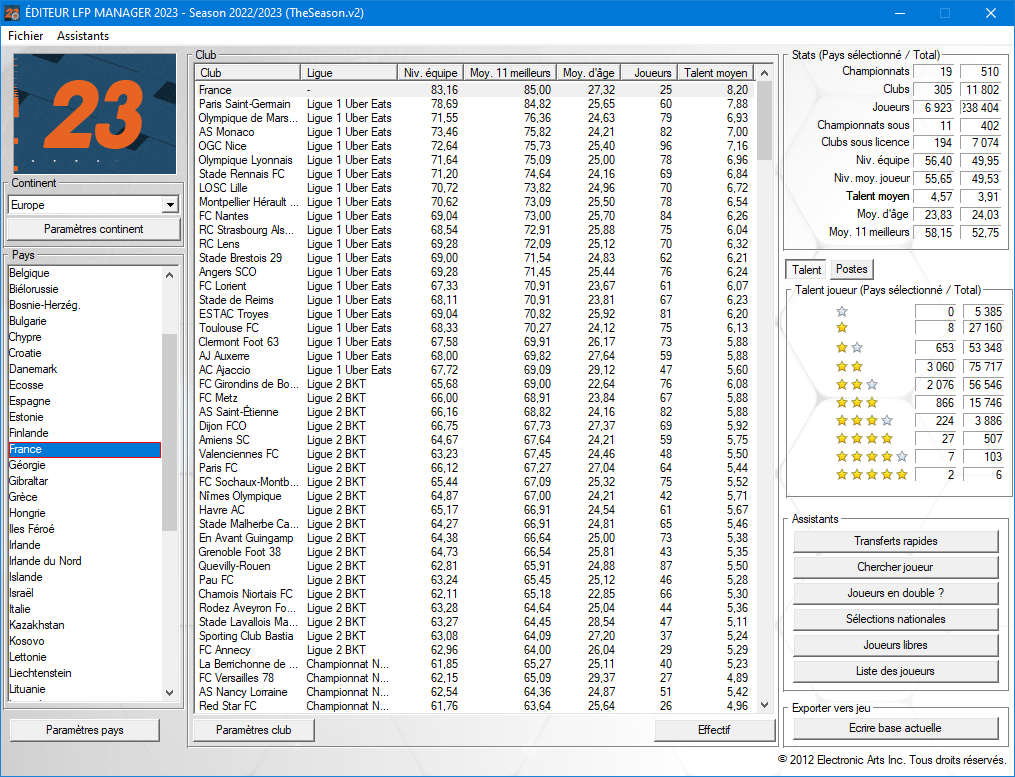The image size is (1015, 777).
Task: Sort by Talent moyen column header
Action: point(715,73)
